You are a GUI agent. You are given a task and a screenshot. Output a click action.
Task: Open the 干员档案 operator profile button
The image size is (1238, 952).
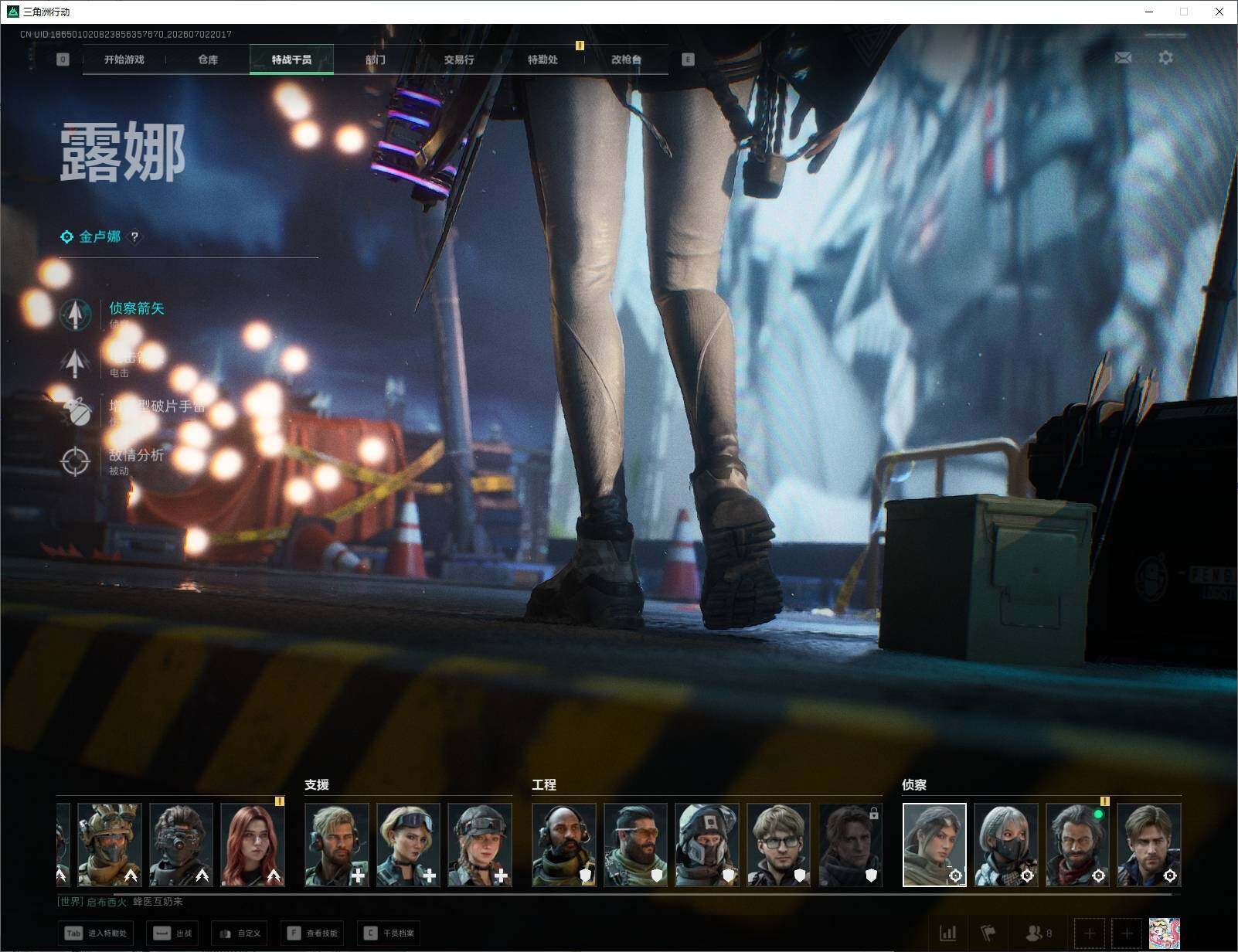click(389, 933)
